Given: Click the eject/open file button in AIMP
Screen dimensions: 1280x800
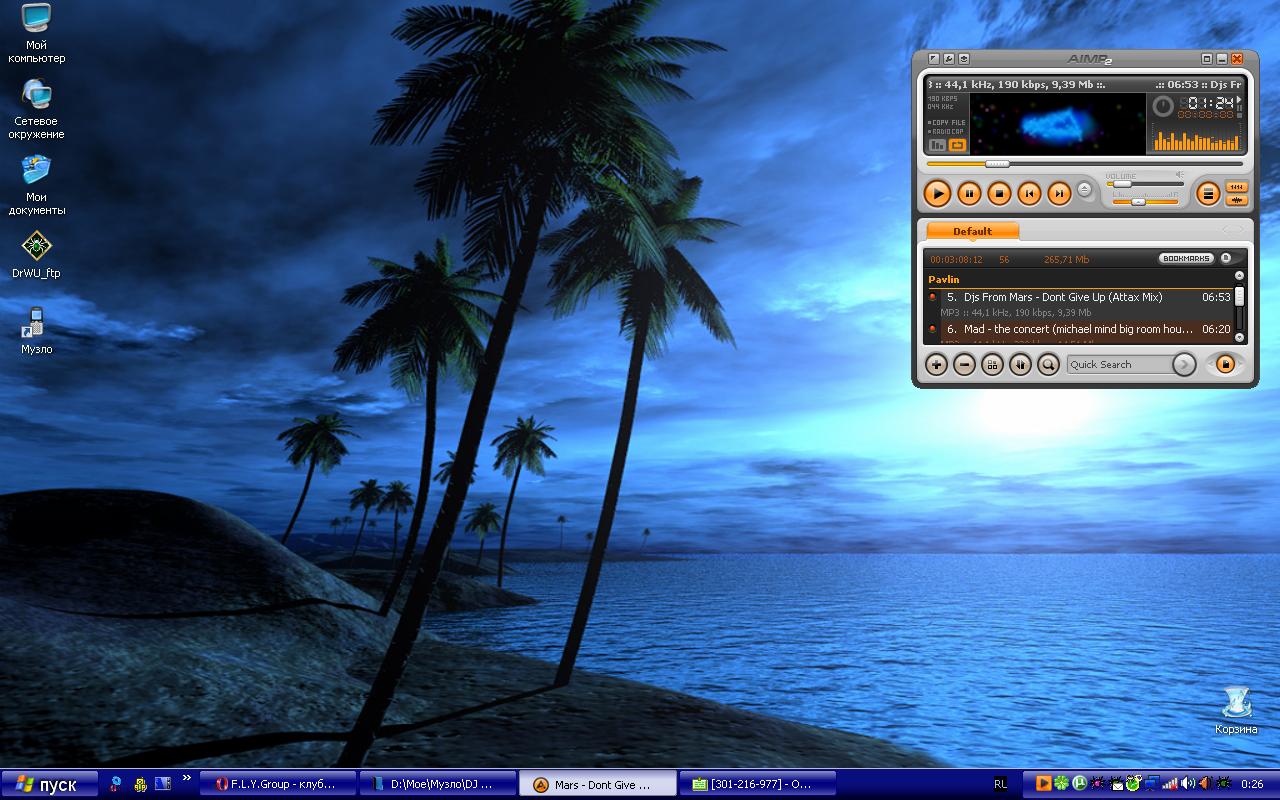Looking at the screenshot, I should pos(1085,189).
